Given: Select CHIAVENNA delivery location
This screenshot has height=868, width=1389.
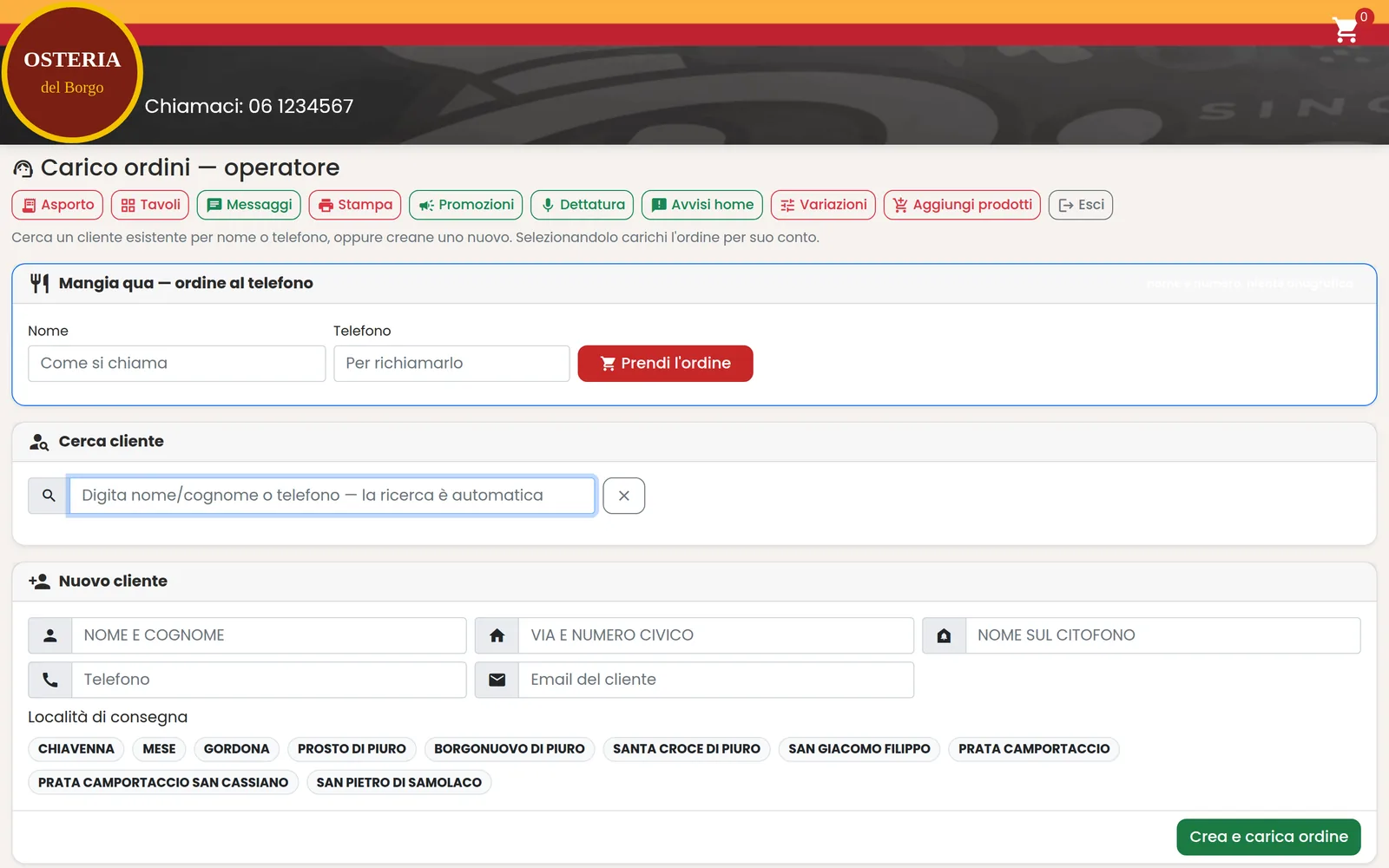Looking at the screenshot, I should pyautogui.click(x=76, y=749).
